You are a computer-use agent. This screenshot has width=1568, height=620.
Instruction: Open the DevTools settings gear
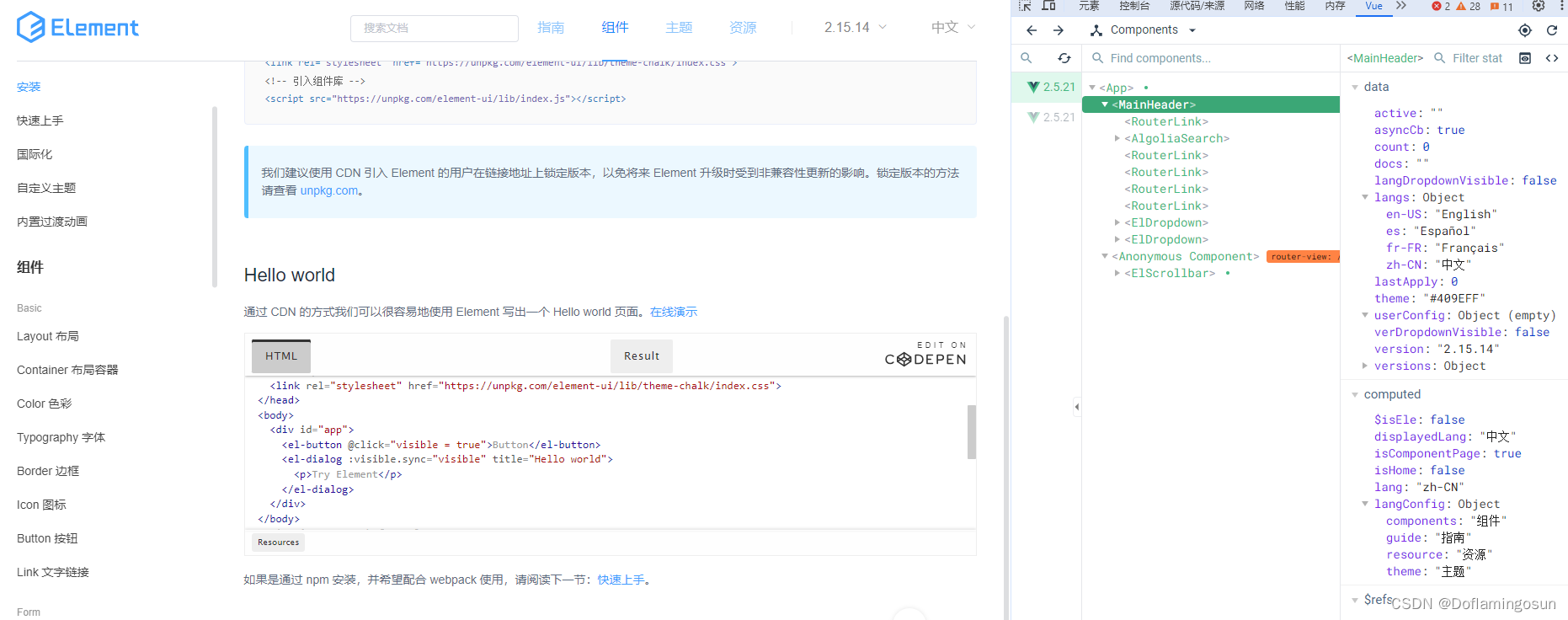1539,6
